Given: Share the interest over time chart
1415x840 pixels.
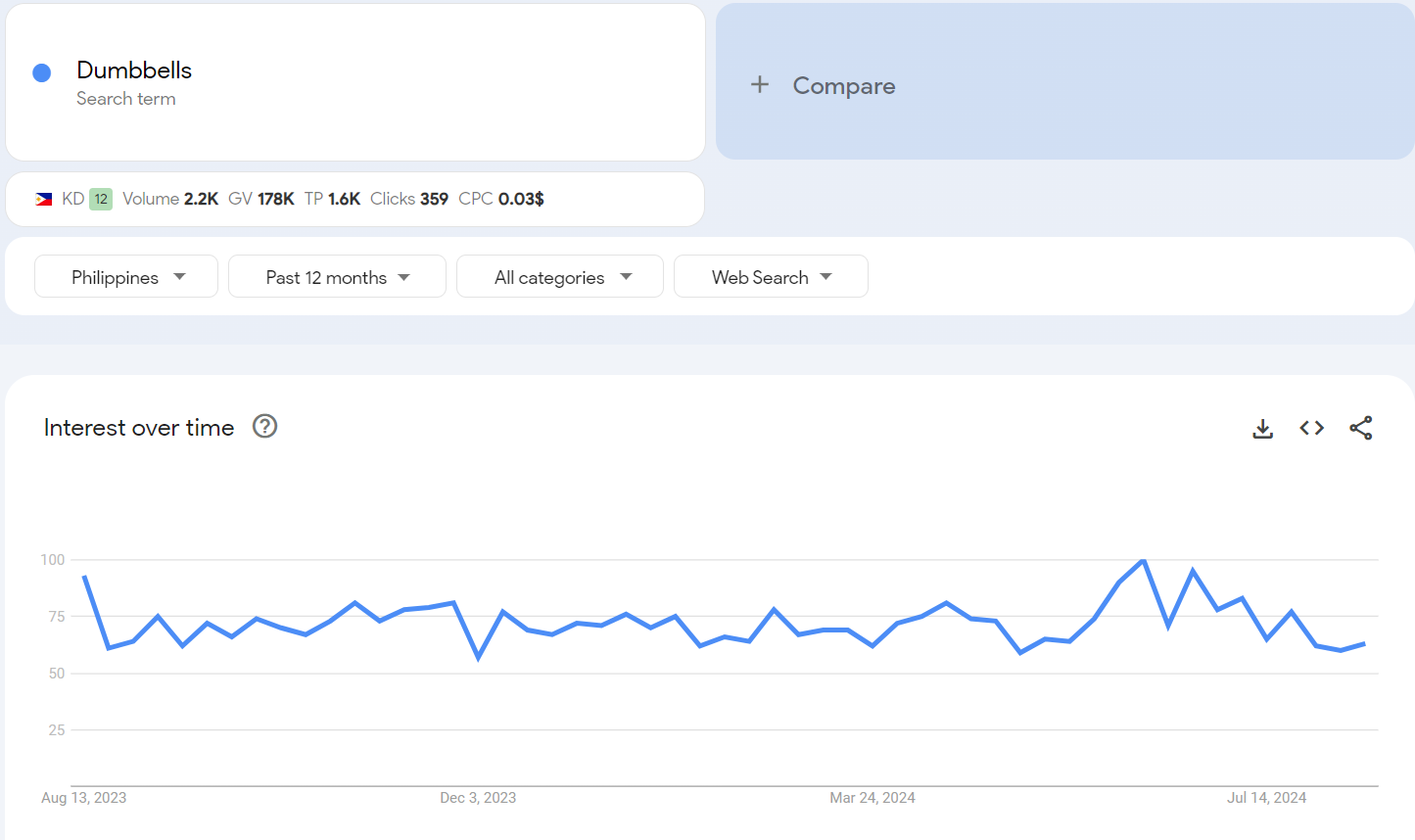Looking at the screenshot, I should click(1360, 428).
